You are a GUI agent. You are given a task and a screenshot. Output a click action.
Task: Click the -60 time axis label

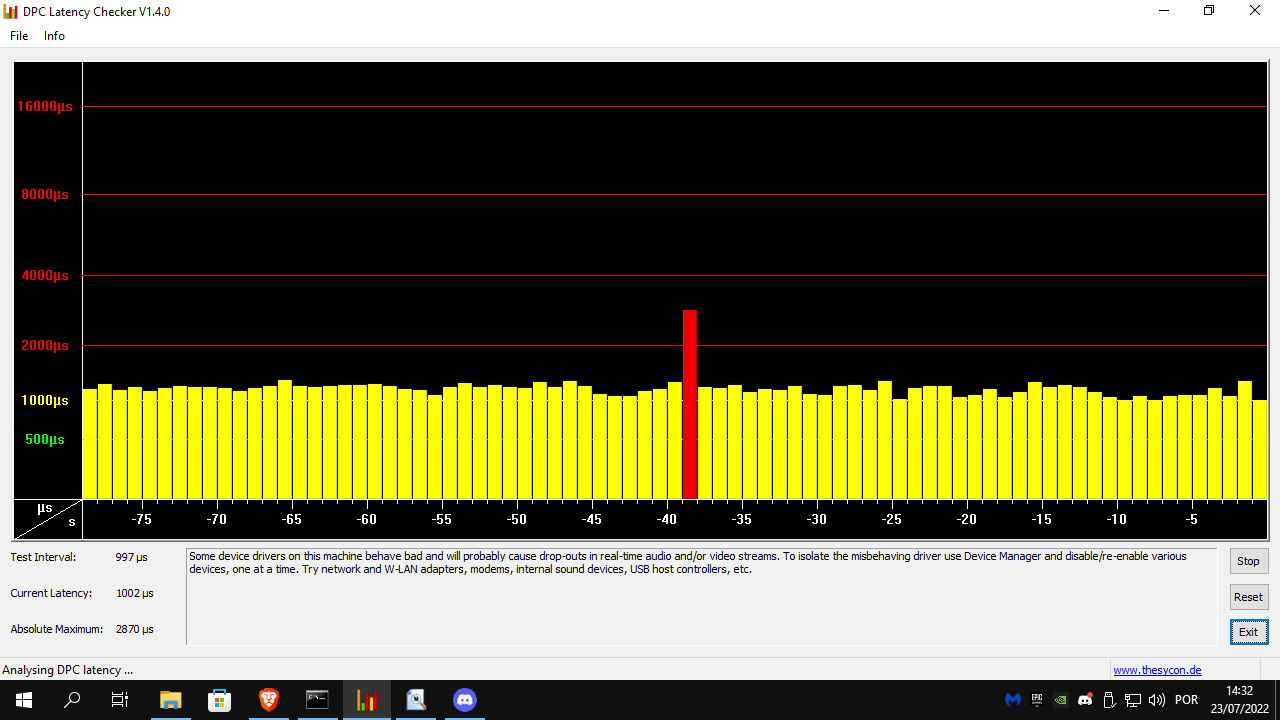point(366,520)
